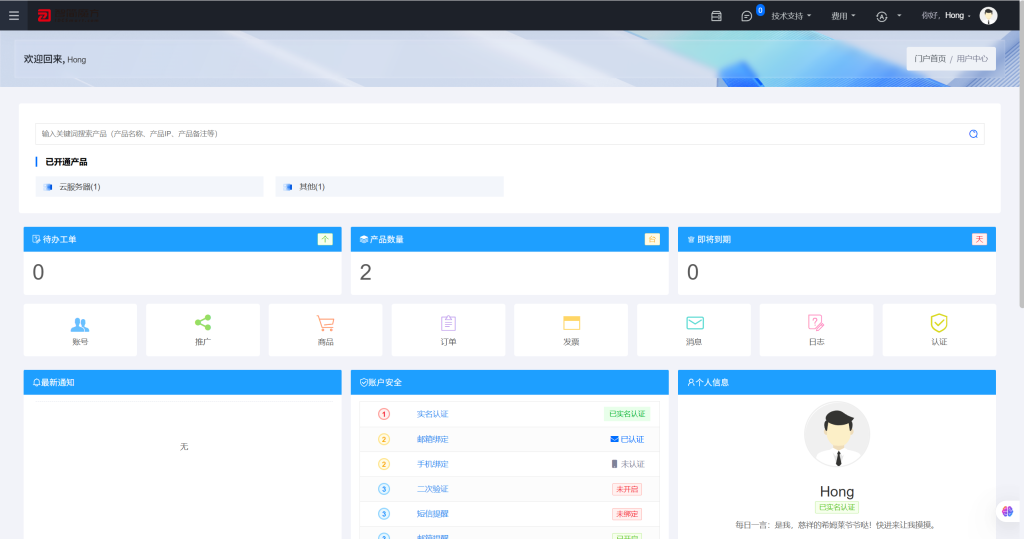The image size is (1024, 539).
Task: Click the number 2 icon beside 手机绑定
Action: (384, 464)
